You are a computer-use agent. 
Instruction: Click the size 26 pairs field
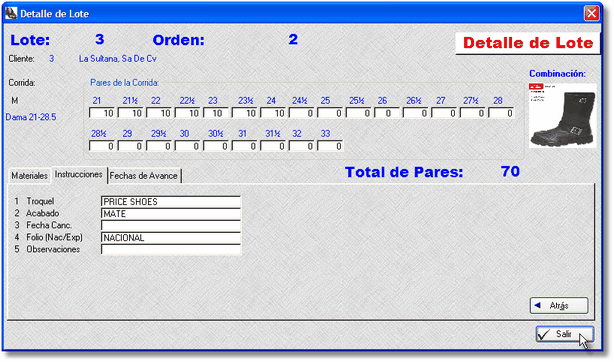387,113
